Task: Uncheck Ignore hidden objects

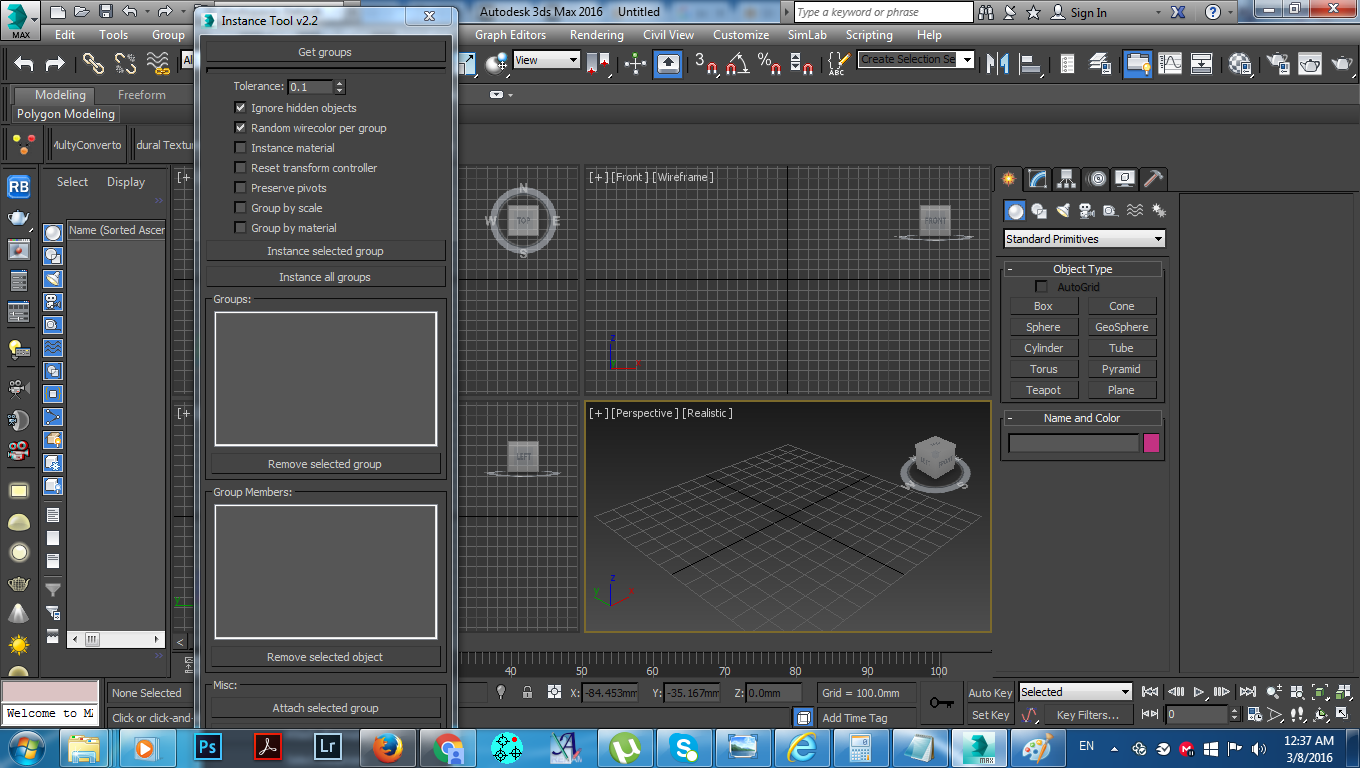Action: (240, 108)
